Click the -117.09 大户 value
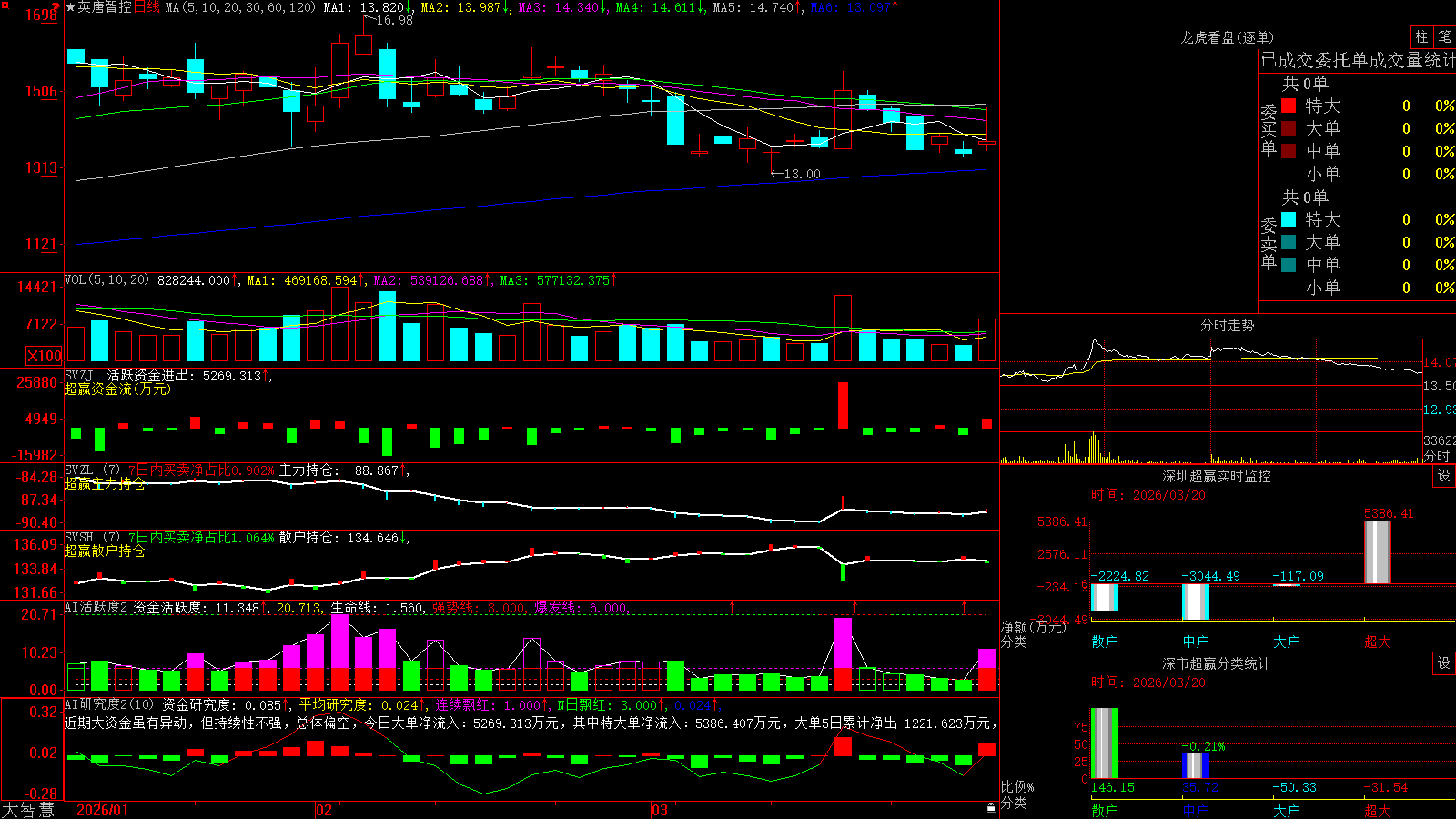Image resolution: width=1456 pixels, height=819 pixels. pyautogui.click(x=1298, y=576)
